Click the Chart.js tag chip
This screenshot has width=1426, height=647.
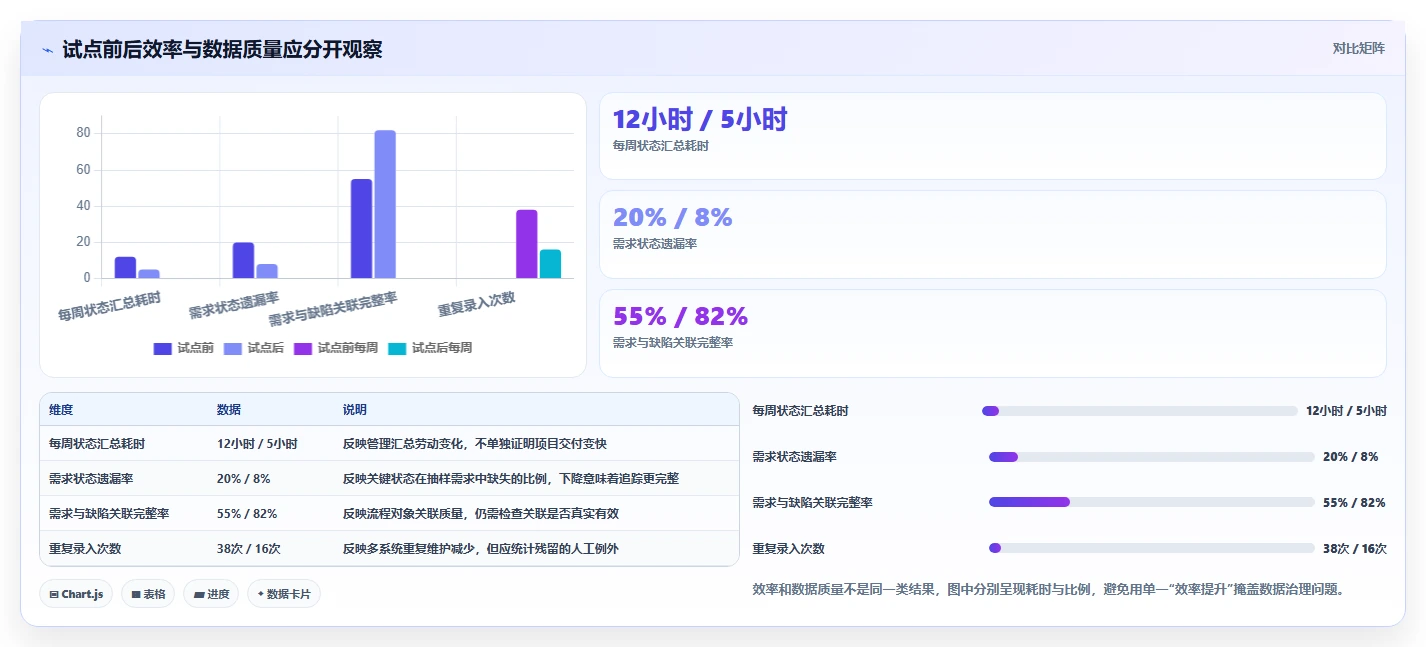tap(76, 594)
